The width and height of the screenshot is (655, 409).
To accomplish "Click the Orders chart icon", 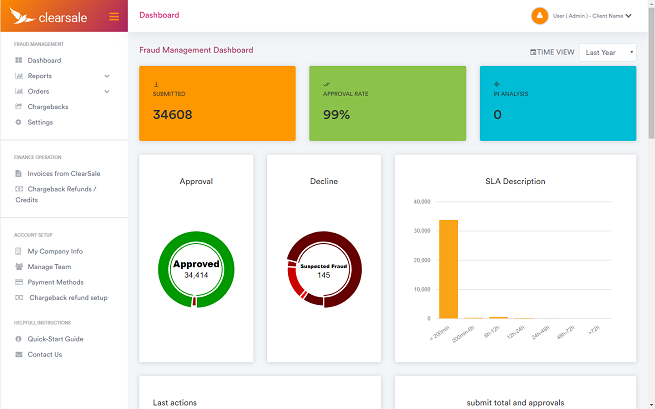I will click(18, 91).
